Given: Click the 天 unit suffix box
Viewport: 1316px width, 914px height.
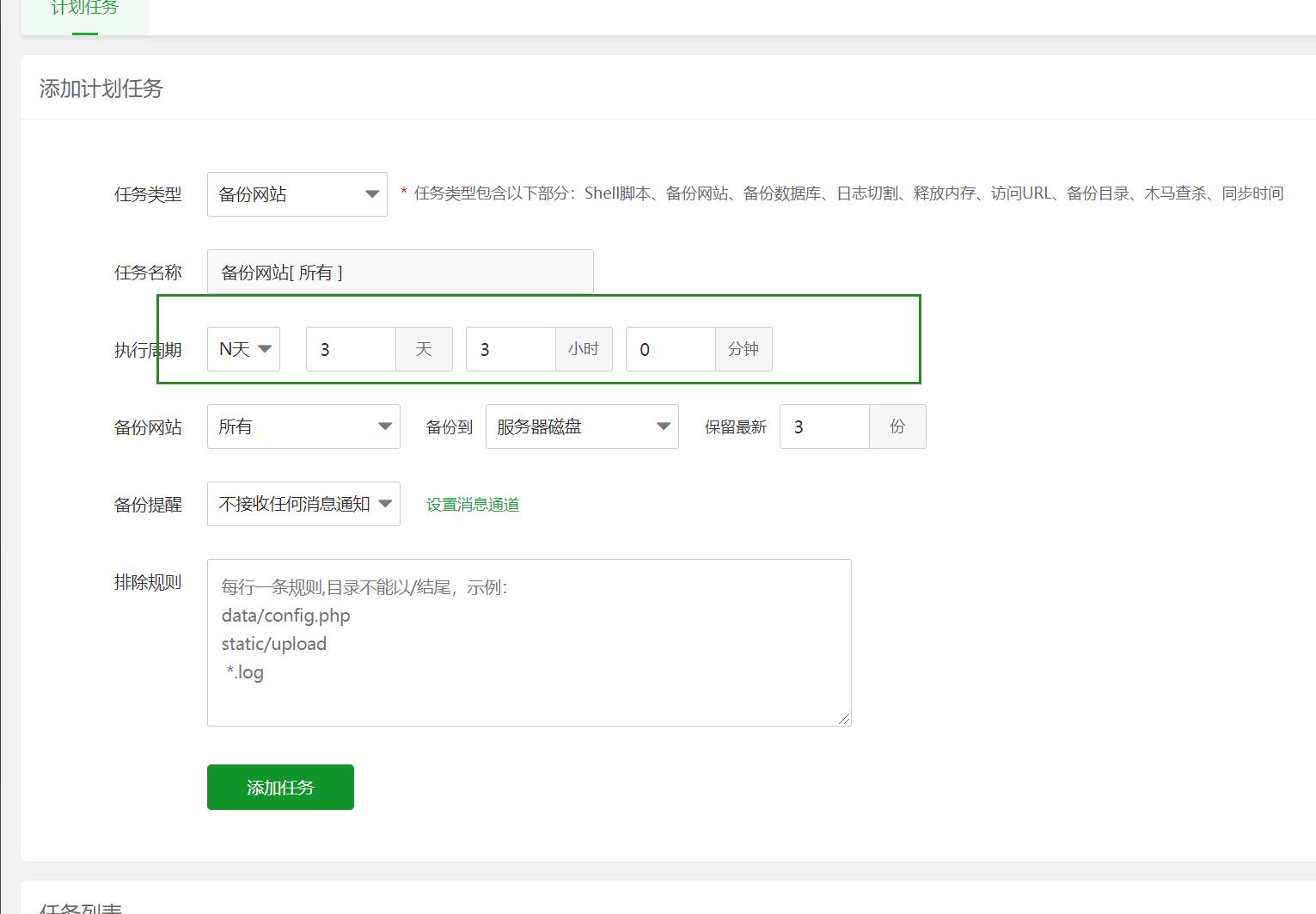Looking at the screenshot, I should [x=424, y=349].
